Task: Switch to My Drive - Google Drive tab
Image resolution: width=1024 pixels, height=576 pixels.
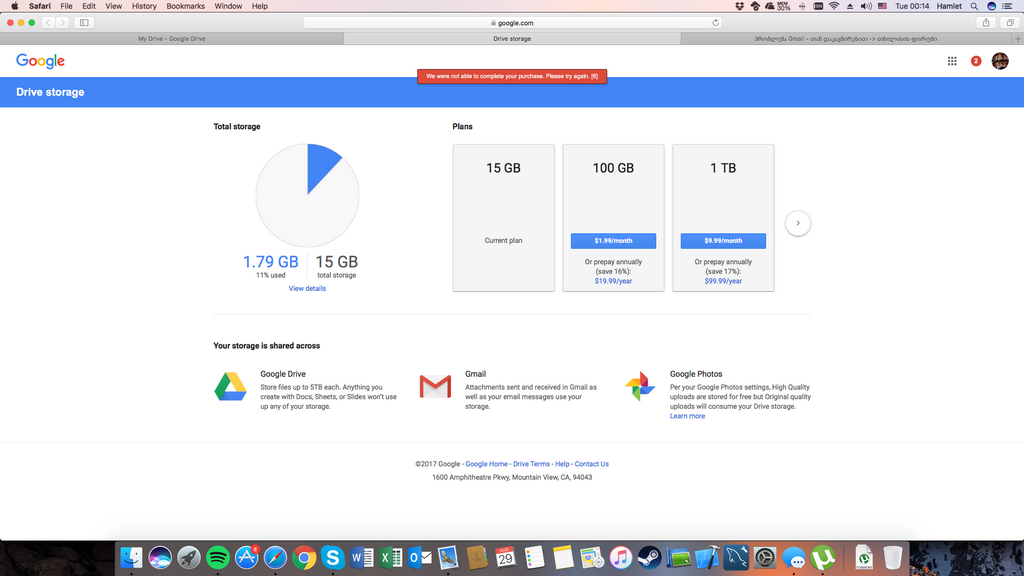Action: pos(172,39)
